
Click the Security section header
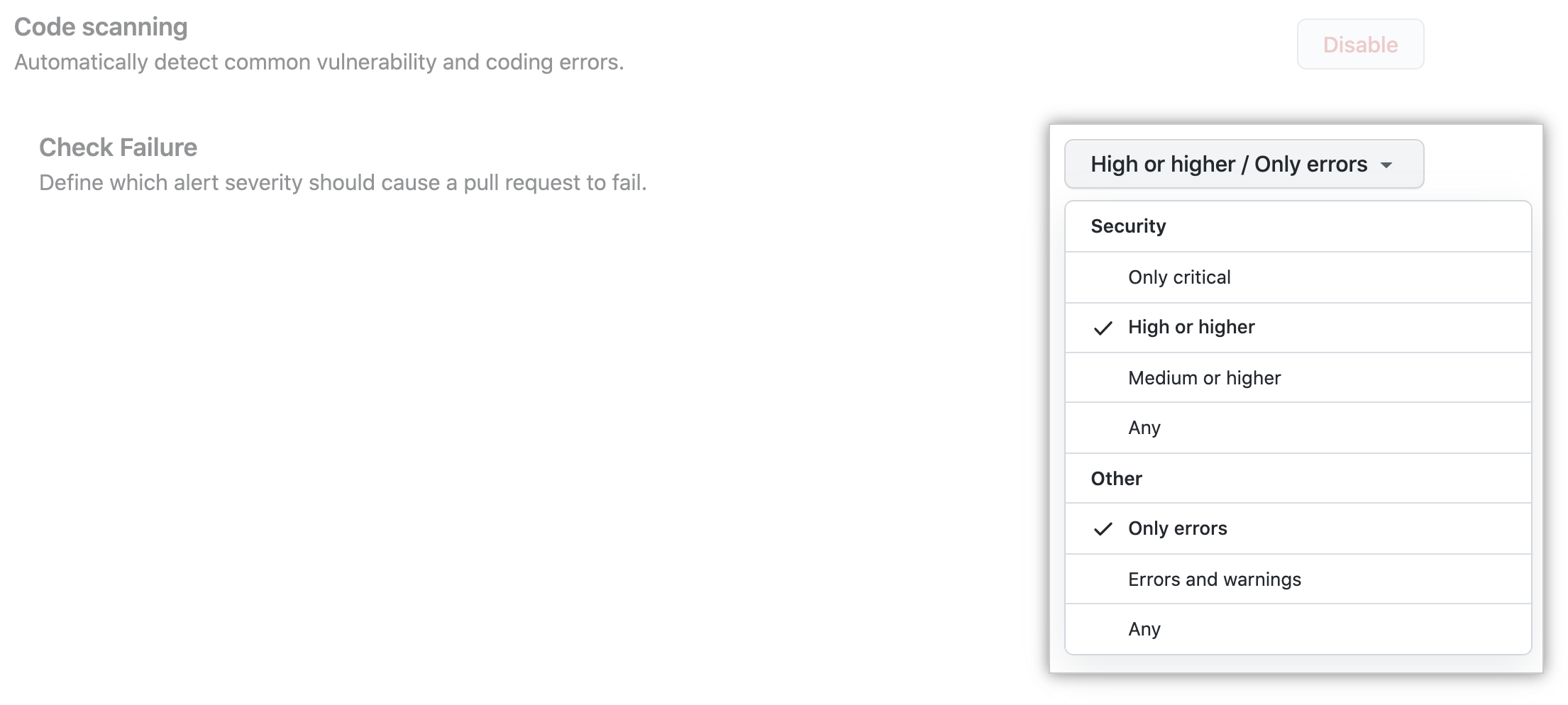pos(1128,226)
